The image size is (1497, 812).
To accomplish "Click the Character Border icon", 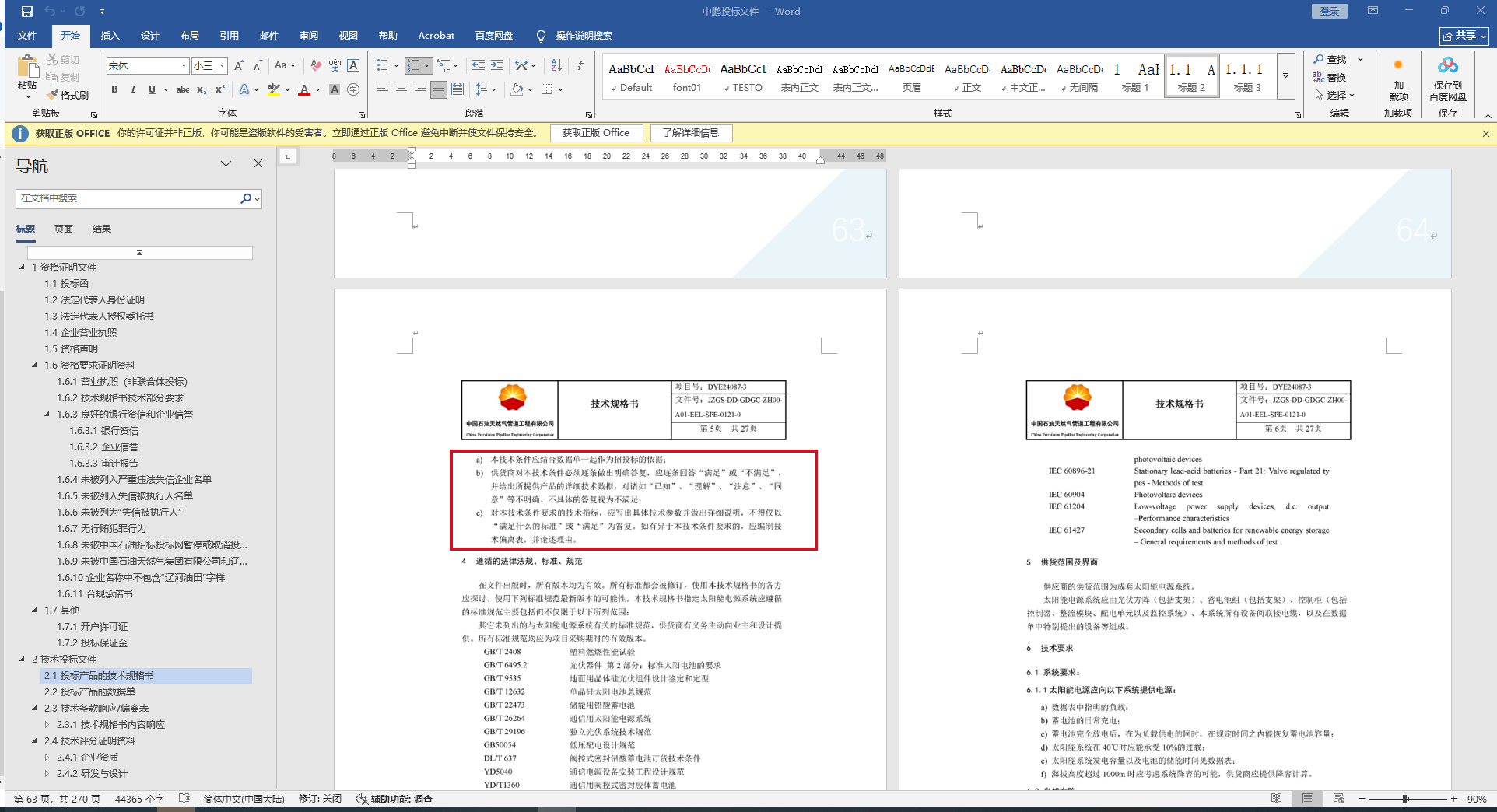I will 353,66.
